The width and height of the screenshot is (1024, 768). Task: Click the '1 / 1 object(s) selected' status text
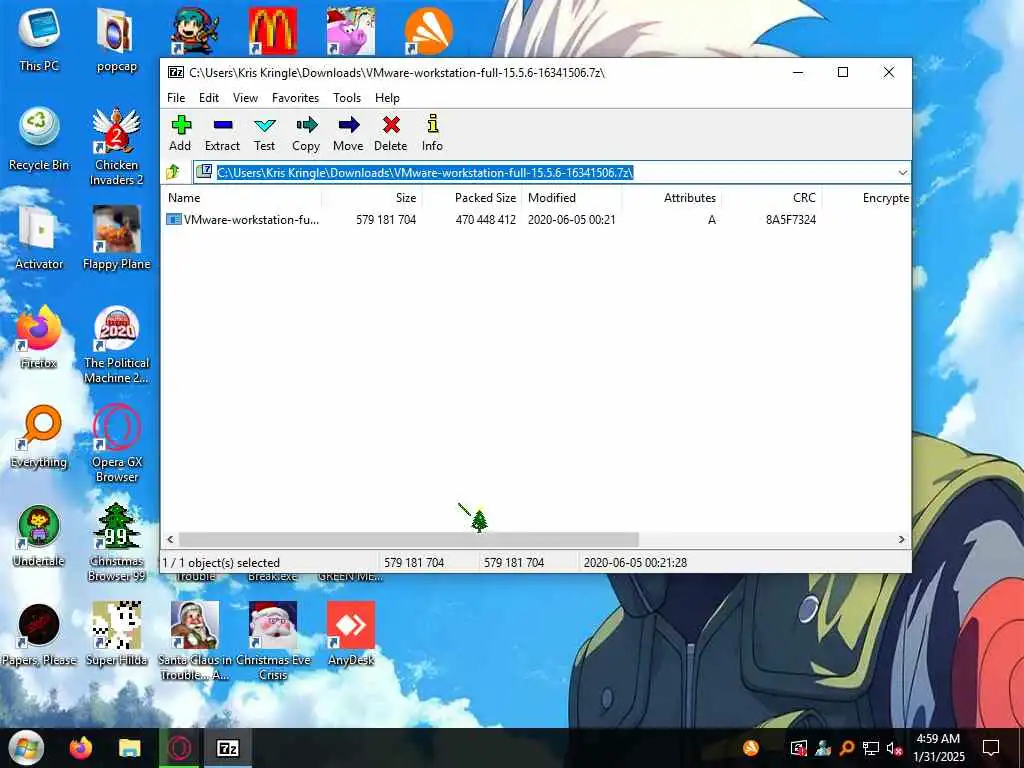221,562
